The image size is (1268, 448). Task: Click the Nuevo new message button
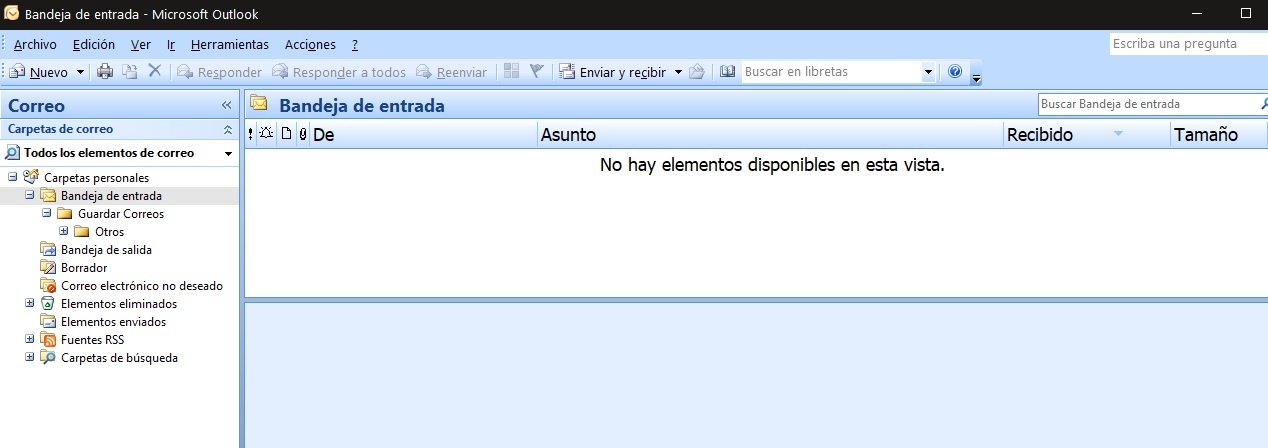pos(39,72)
